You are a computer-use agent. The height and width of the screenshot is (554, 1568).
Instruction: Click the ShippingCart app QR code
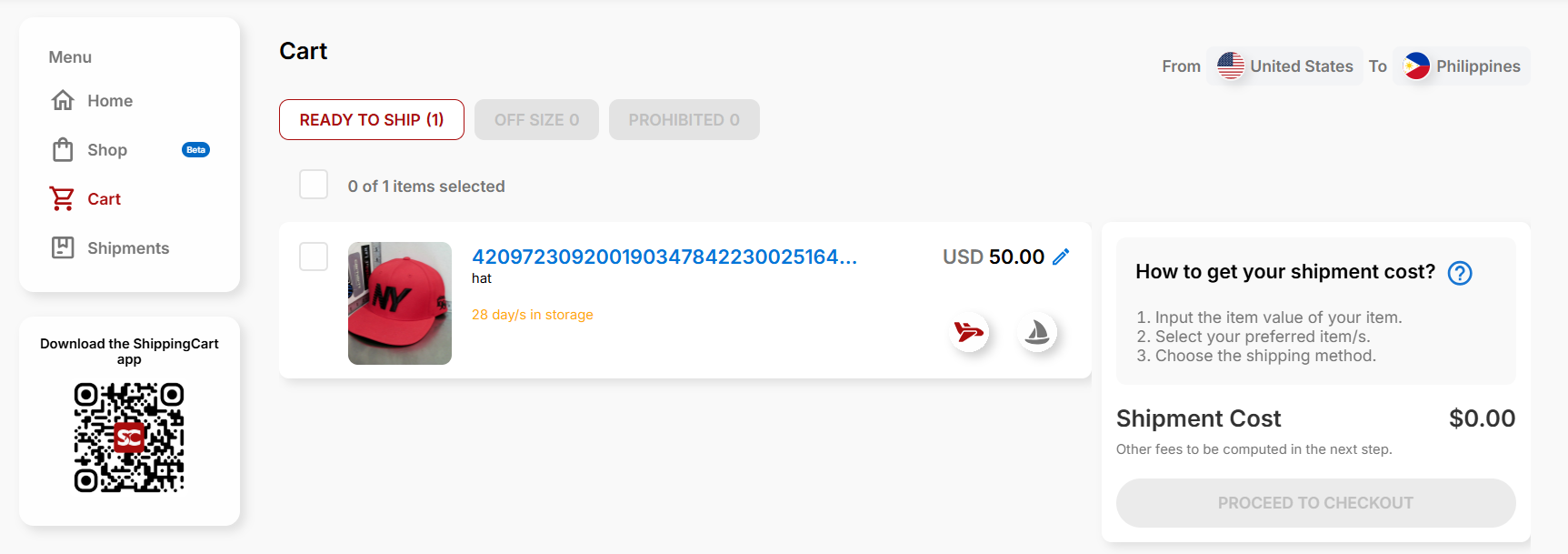click(x=129, y=438)
